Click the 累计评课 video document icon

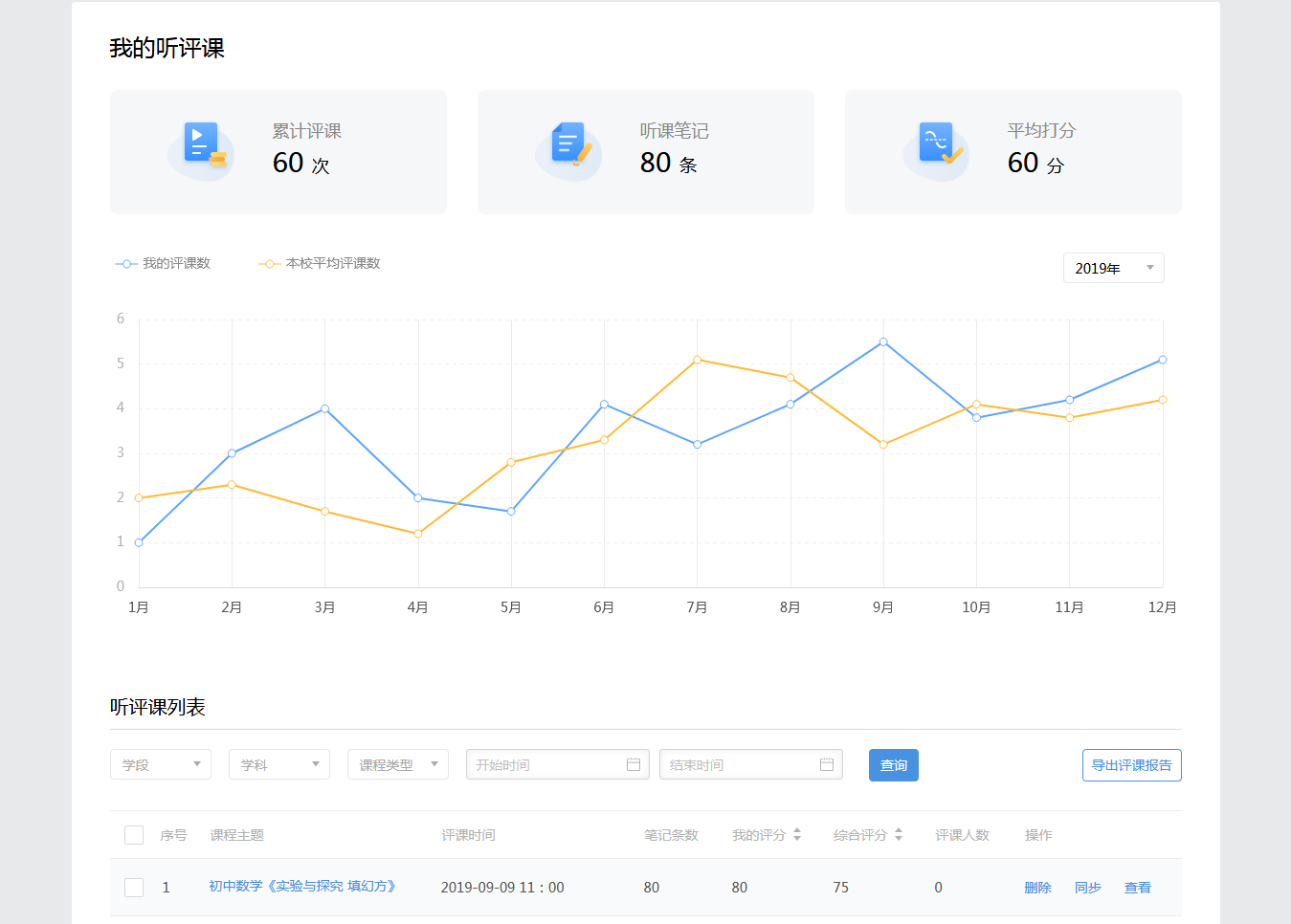click(x=203, y=144)
